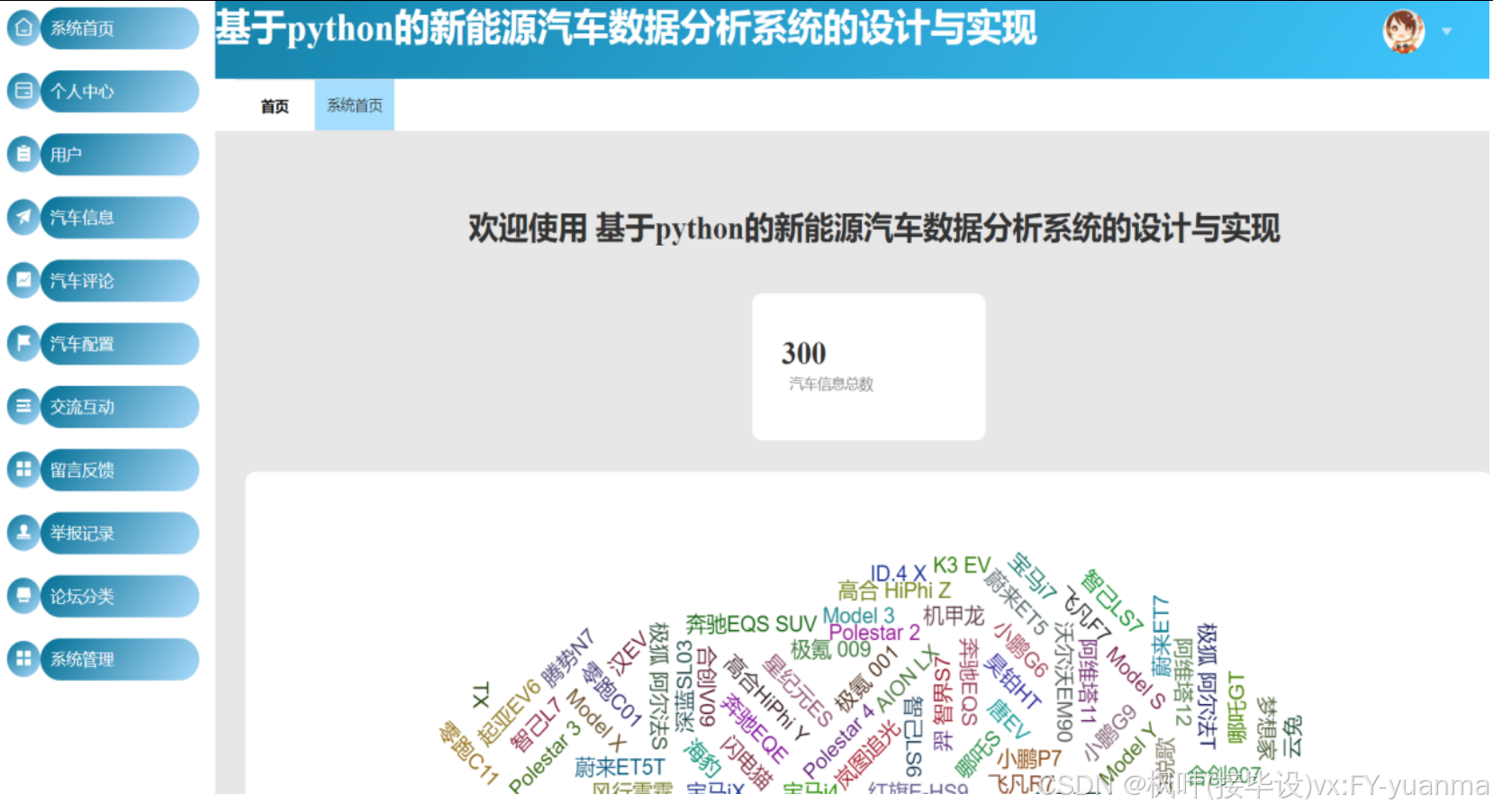Click the page header title text
This screenshot has height=812, width=1493.
[x=626, y=28]
